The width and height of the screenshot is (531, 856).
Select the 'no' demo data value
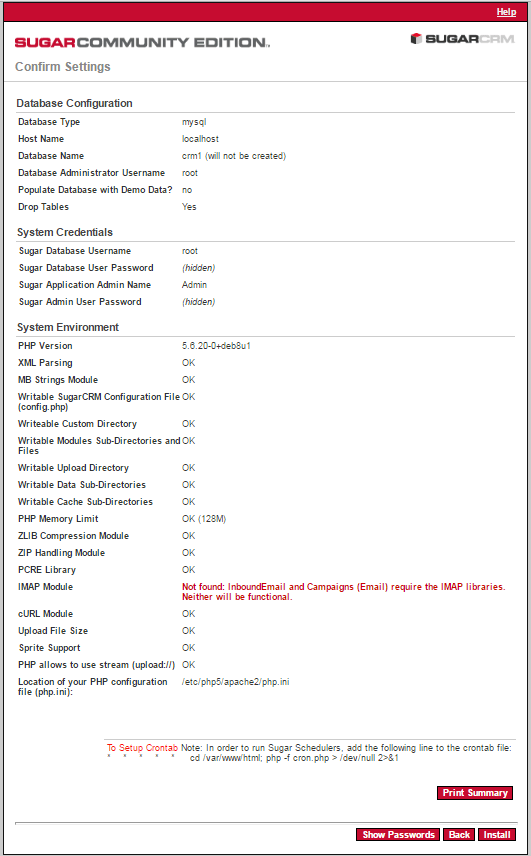click(187, 190)
